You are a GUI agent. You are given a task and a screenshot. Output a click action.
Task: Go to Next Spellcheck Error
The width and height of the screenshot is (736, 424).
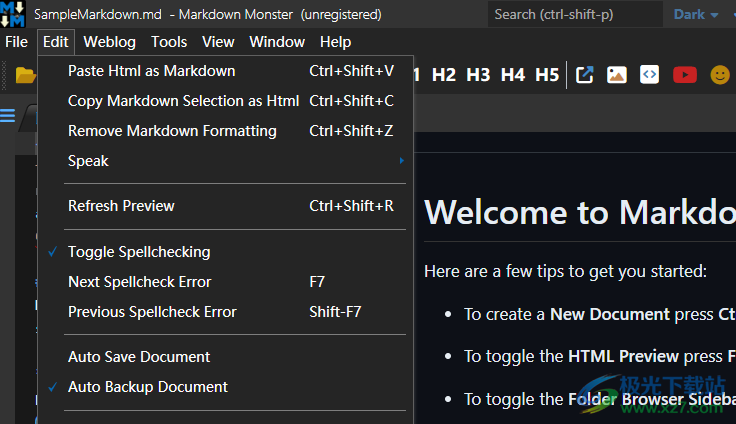click(226, 282)
